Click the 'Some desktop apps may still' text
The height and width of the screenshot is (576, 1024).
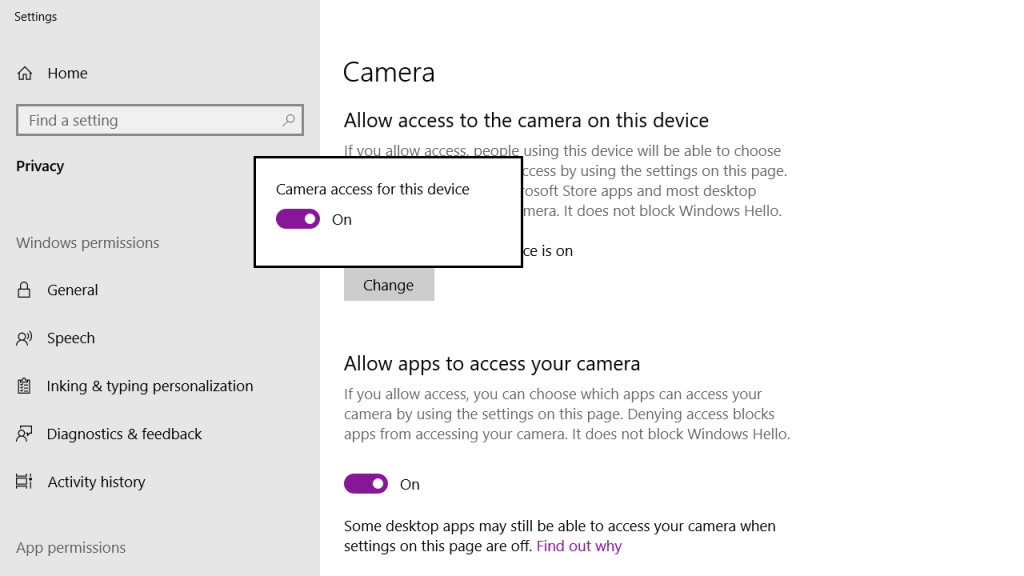click(560, 536)
